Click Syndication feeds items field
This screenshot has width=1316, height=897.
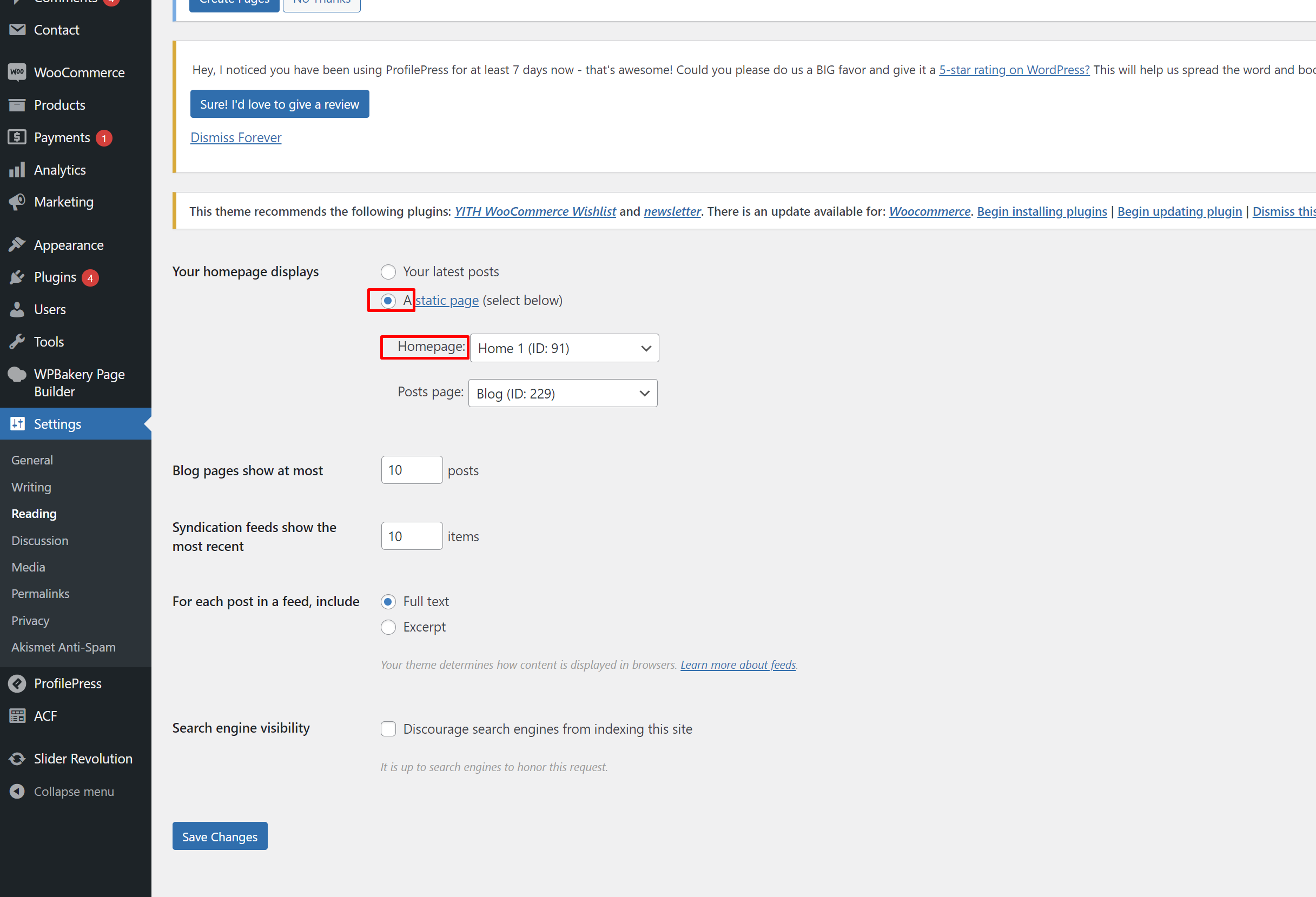pos(412,536)
